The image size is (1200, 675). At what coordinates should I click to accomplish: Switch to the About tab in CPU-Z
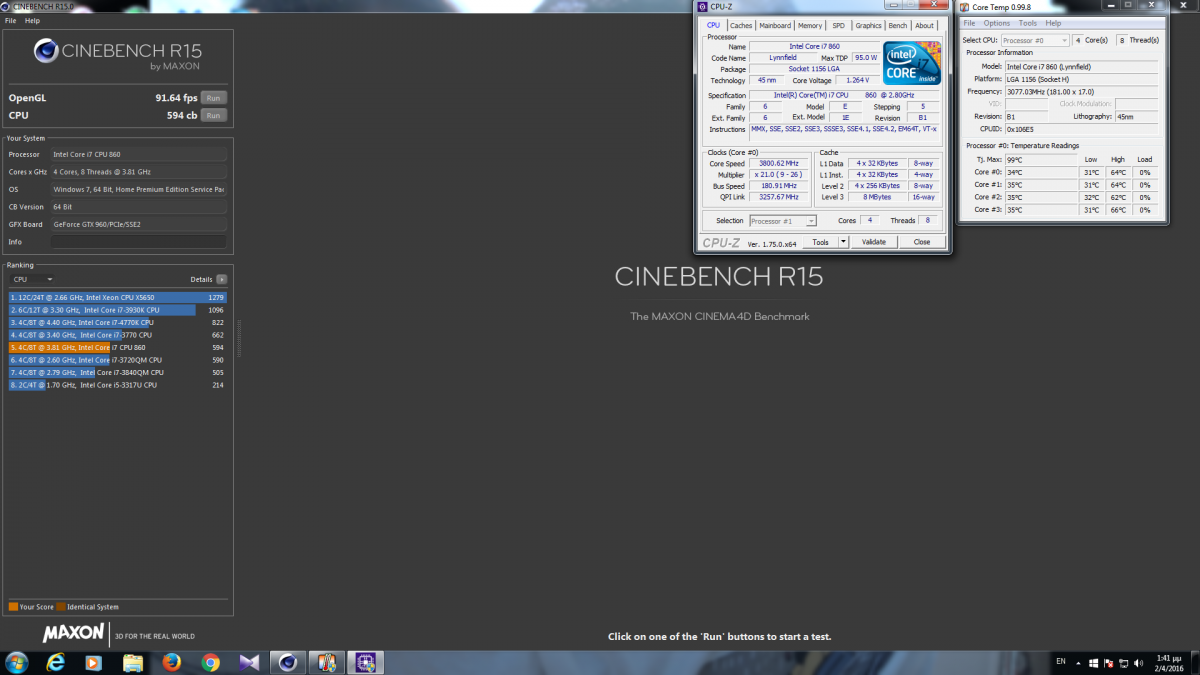(925, 26)
